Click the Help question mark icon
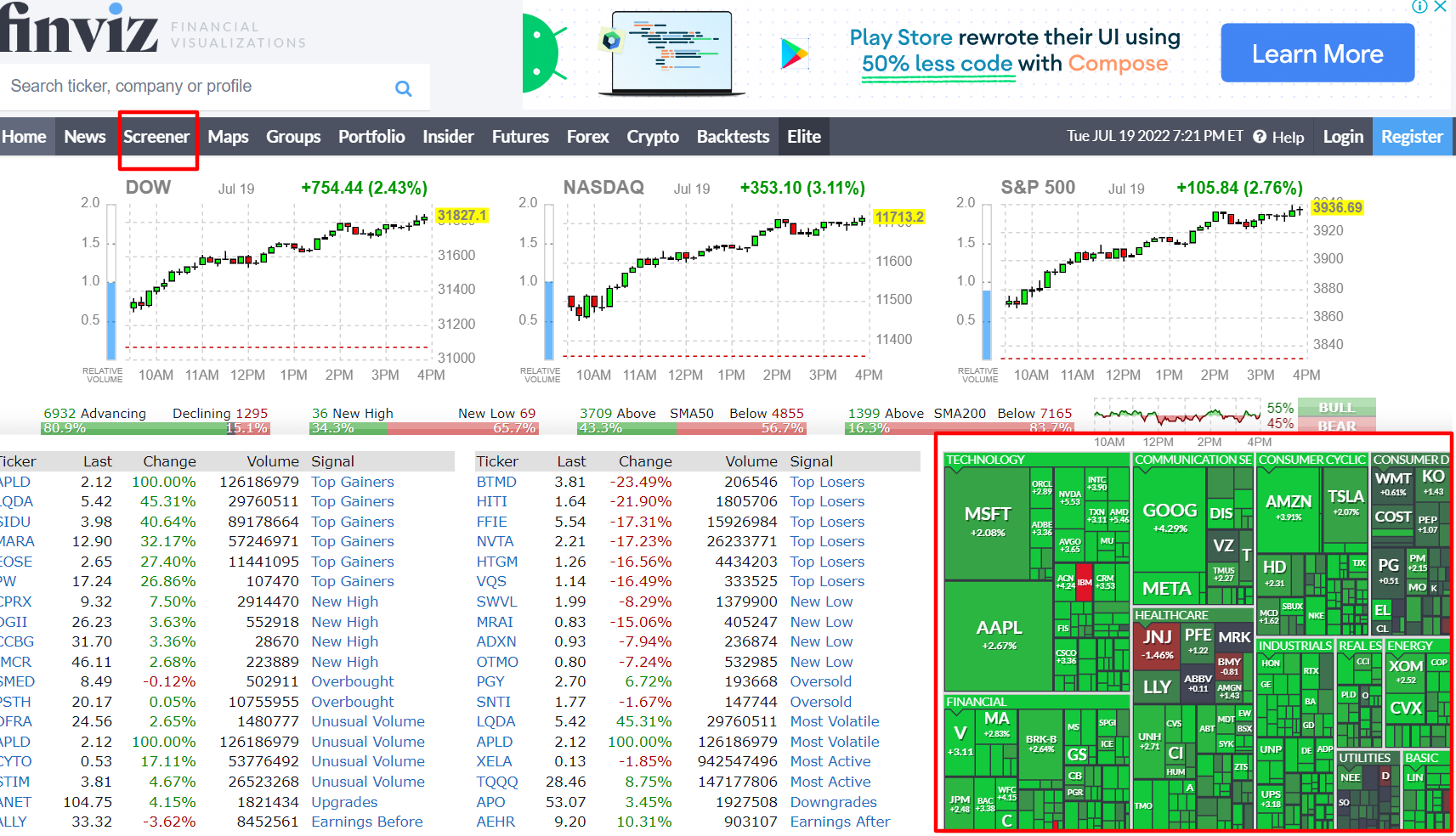This screenshot has height=836, width=1456. (x=1260, y=137)
